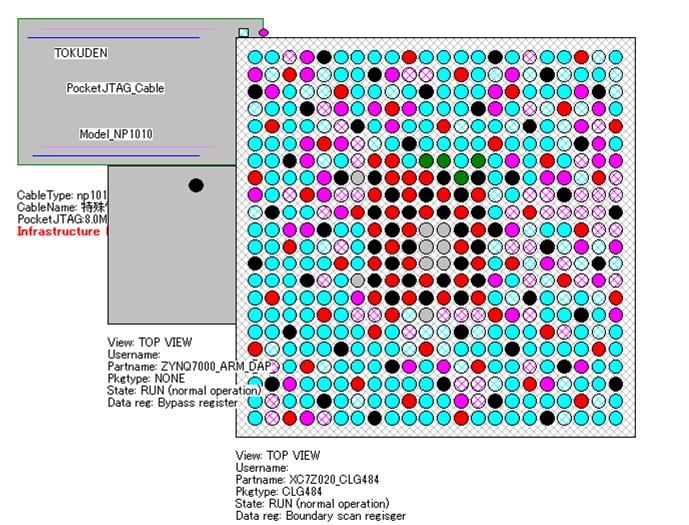This screenshot has width=689, height=525.
Task: Select the lone green pin below the green row
Action: (x=461, y=177)
